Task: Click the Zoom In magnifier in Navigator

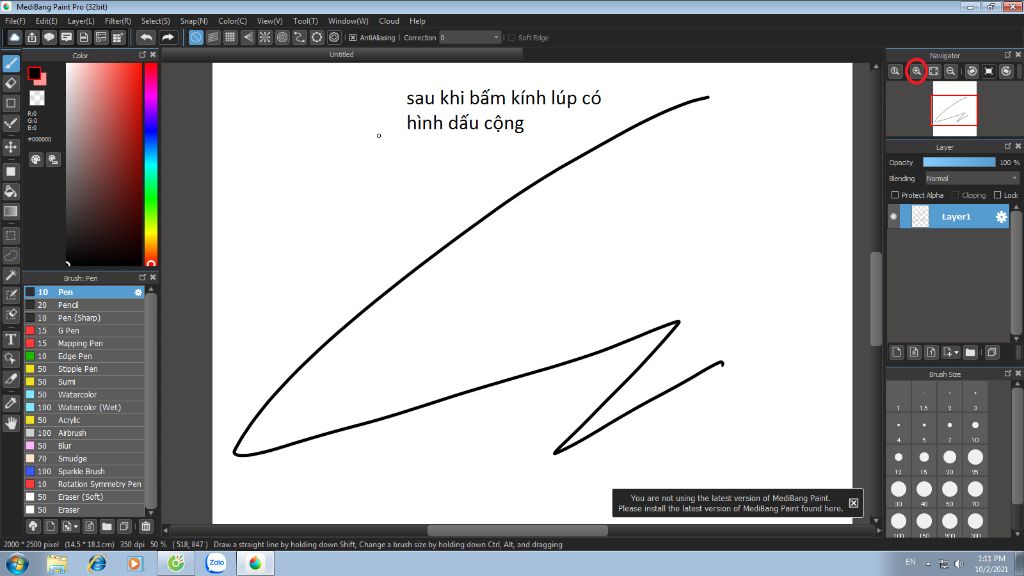Action: coord(916,71)
